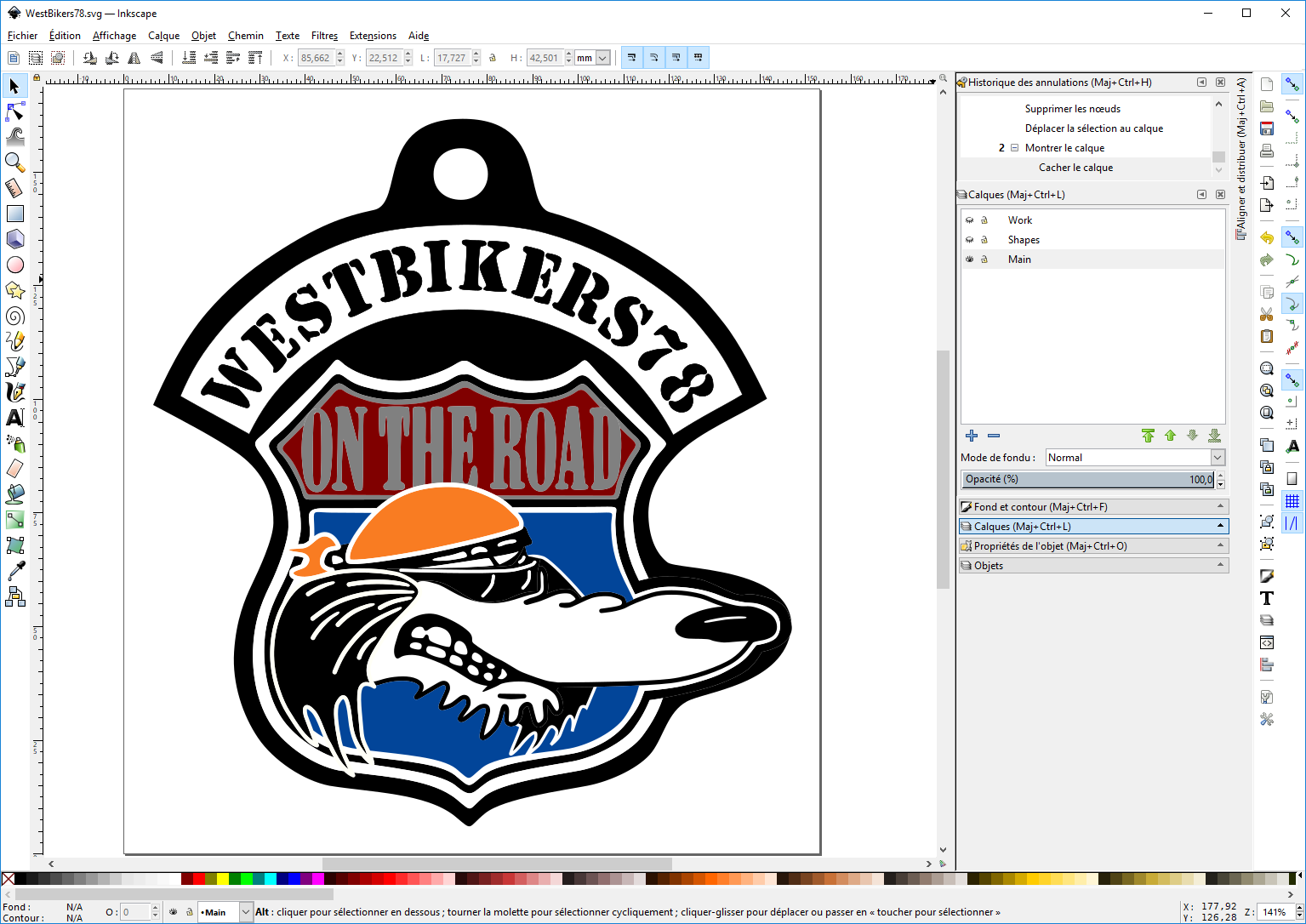
Task: Open the mm units dropdown
Action: coord(593,58)
